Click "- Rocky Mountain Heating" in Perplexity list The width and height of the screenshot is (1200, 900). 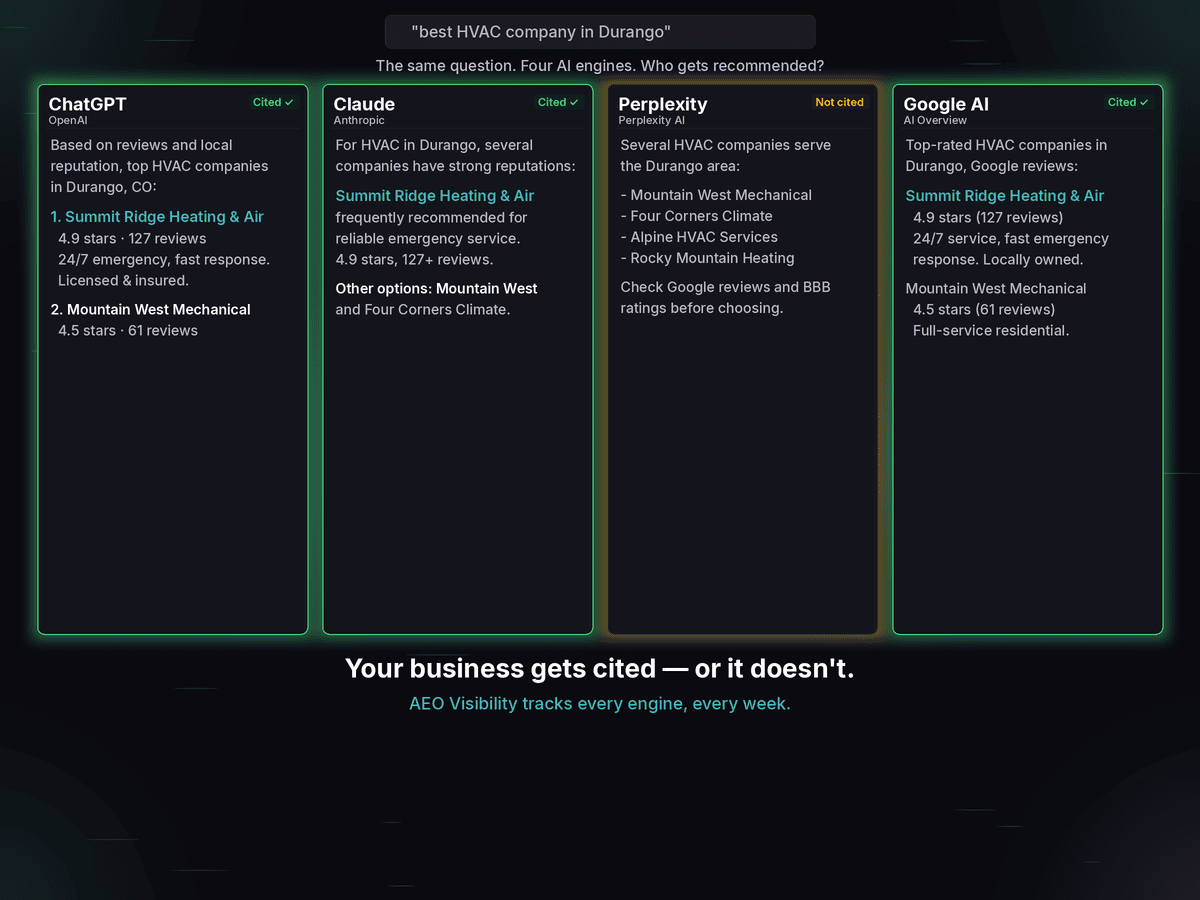coord(707,258)
